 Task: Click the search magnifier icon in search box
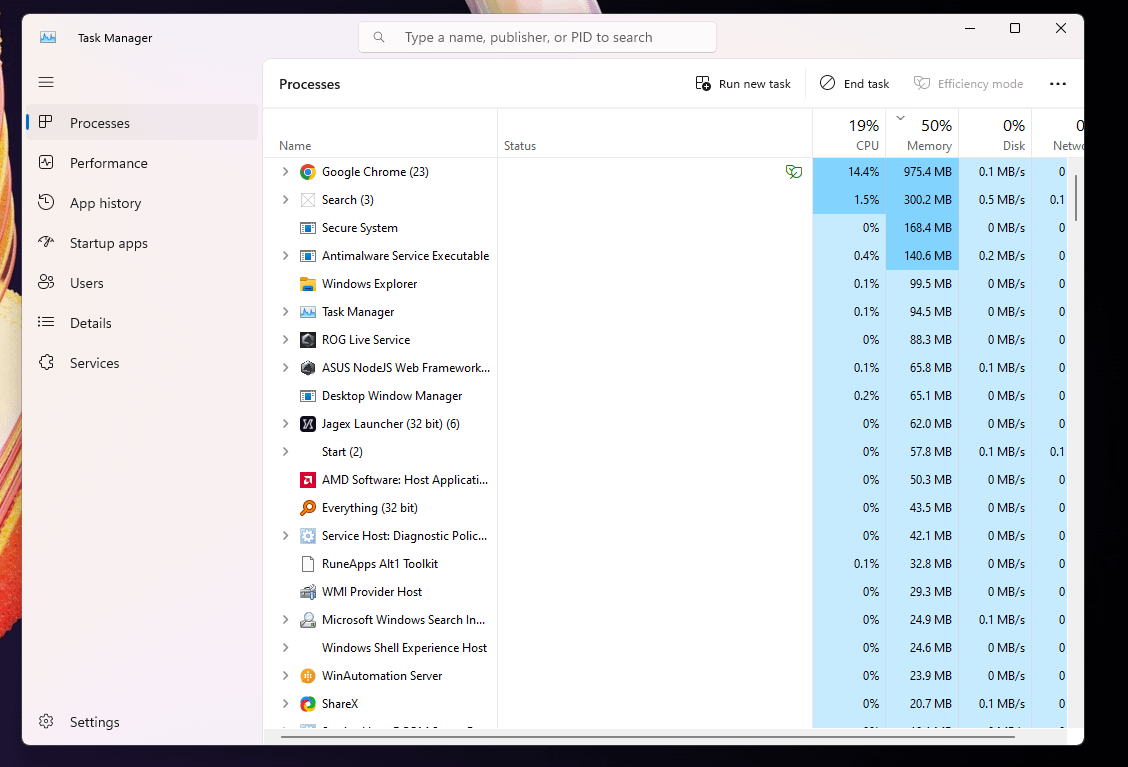click(379, 37)
